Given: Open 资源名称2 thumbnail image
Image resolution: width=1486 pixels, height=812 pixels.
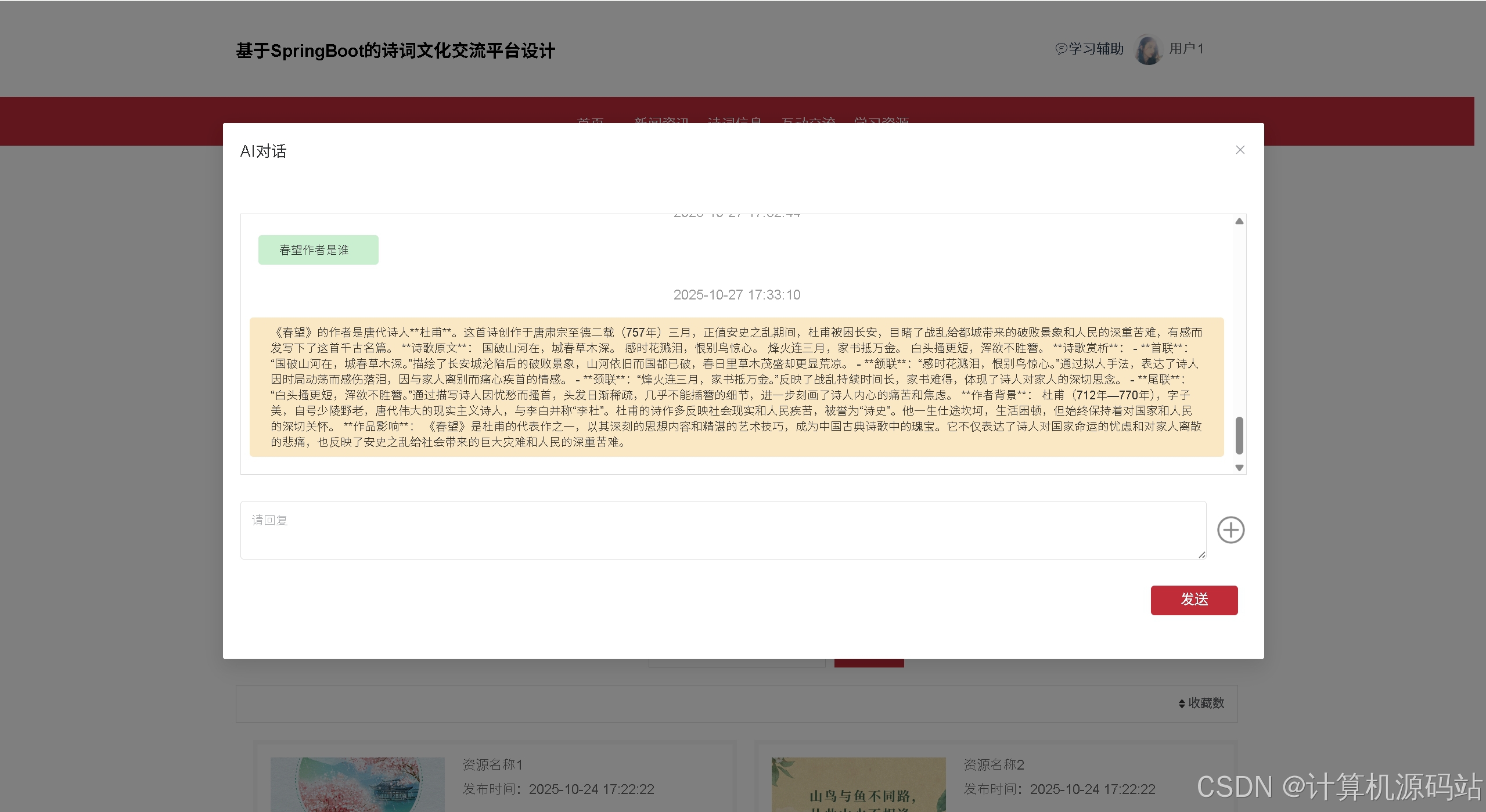Looking at the screenshot, I should click(859, 784).
